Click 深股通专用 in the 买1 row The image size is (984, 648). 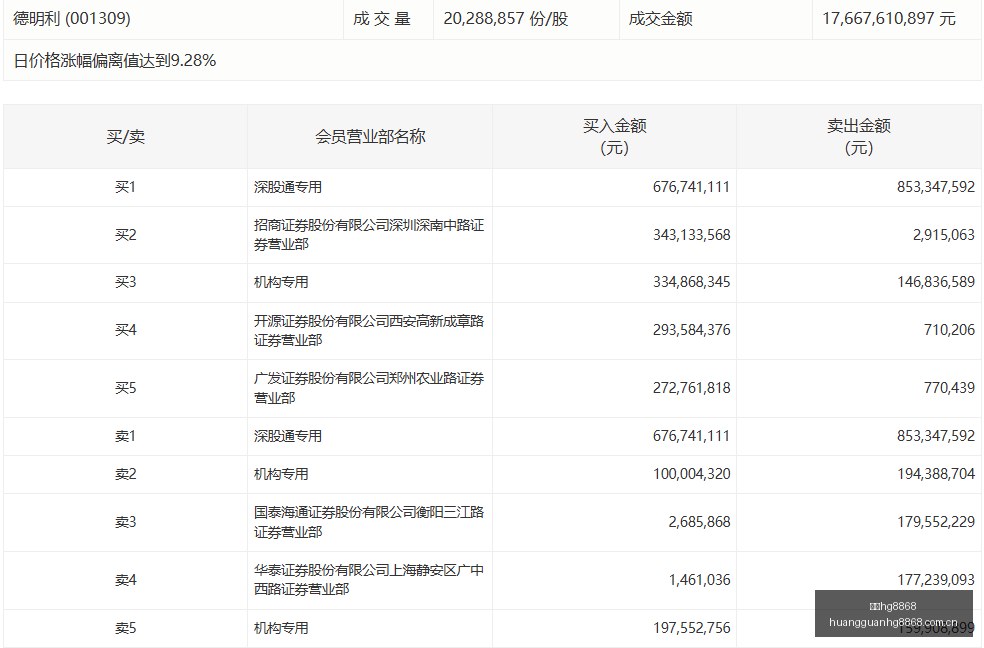tap(287, 187)
